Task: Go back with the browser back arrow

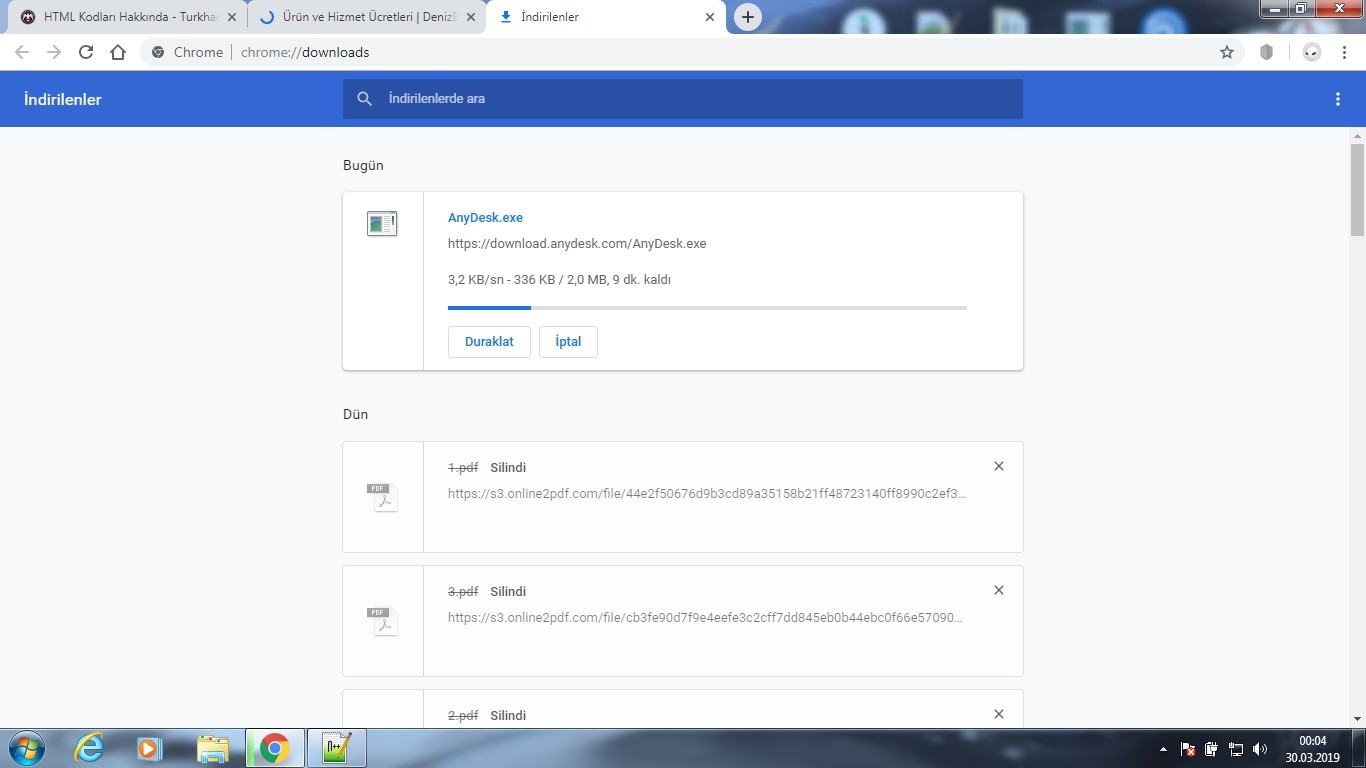Action: [x=22, y=52]
